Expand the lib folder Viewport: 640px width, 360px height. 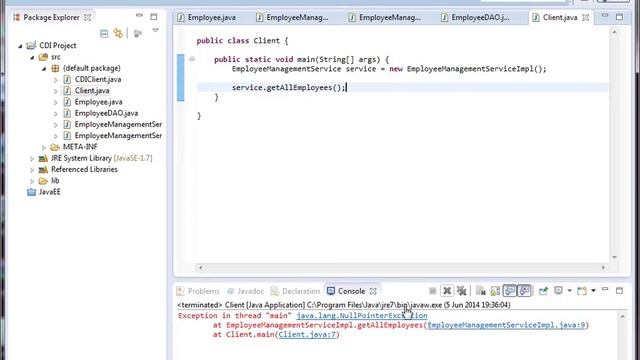point(32,181)
